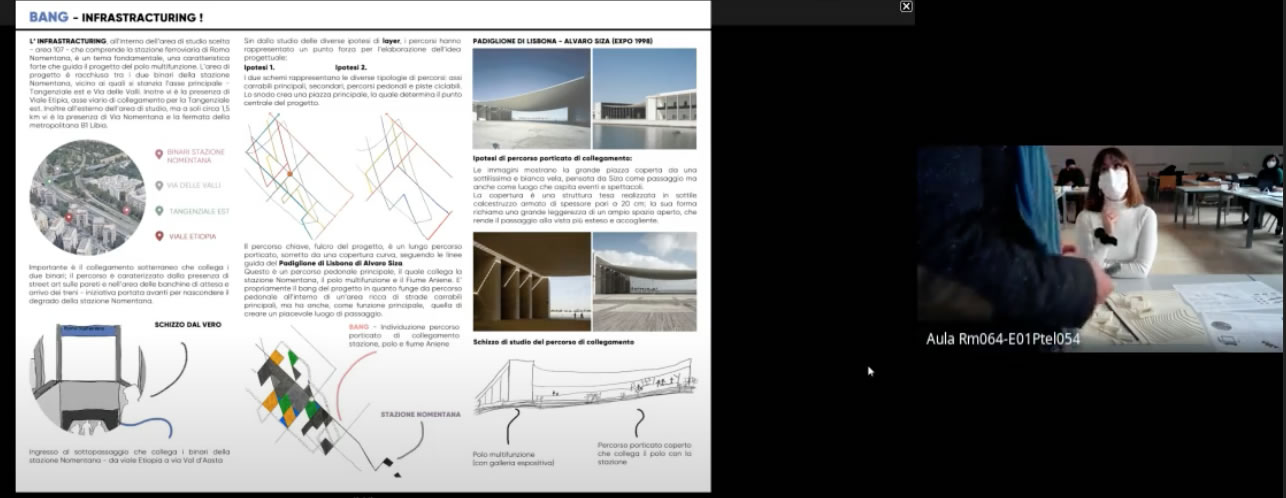Select the Via delle Valli pin icon

click(x=159, y=185)
